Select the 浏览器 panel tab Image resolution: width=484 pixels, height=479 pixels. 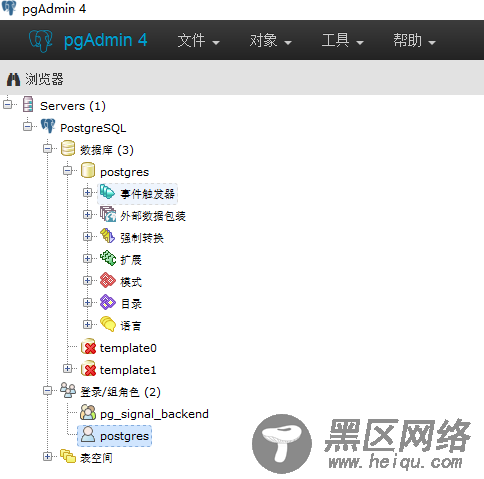coord(44,80)
